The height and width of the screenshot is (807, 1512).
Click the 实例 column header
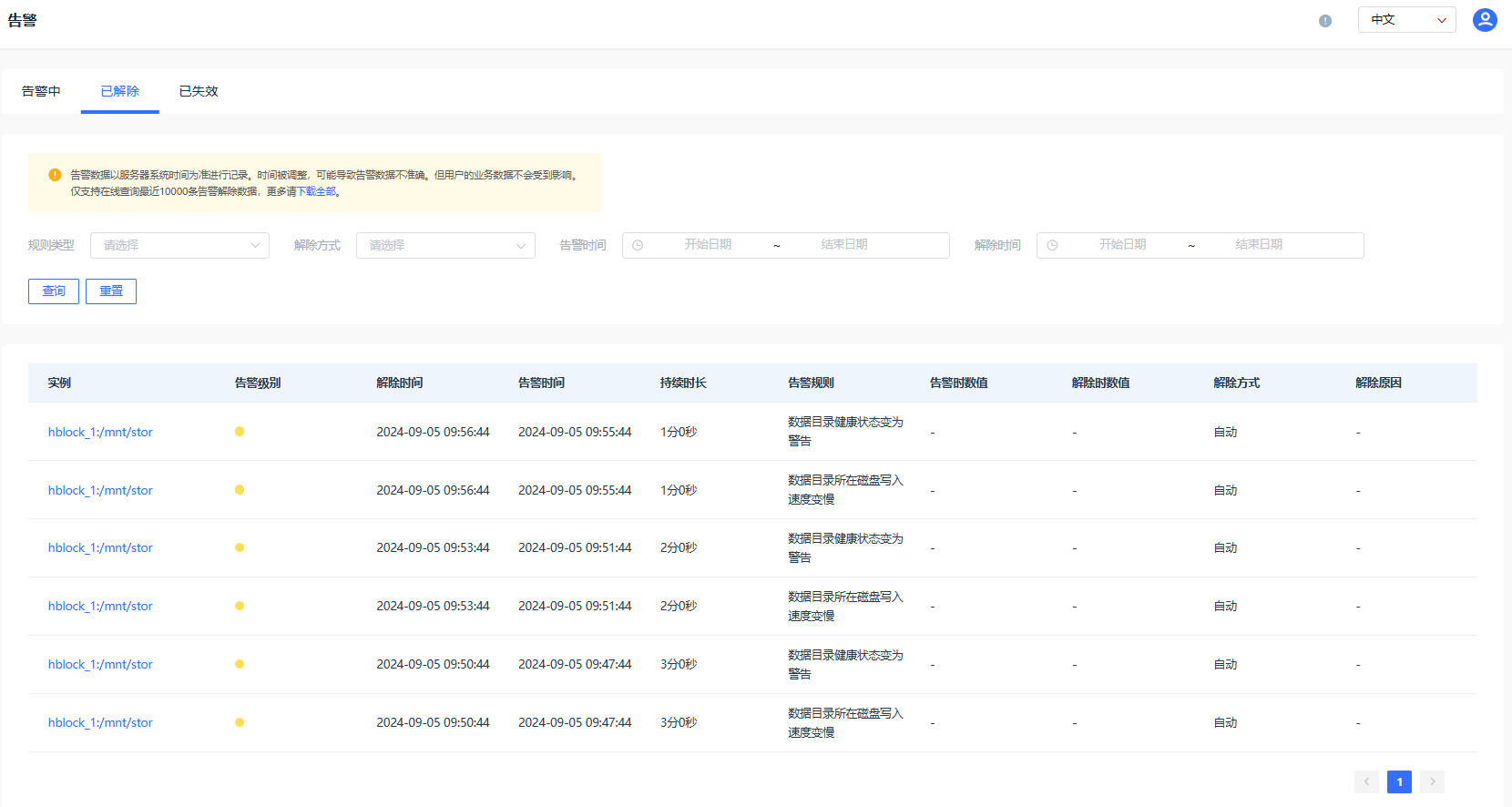(59, 383)
